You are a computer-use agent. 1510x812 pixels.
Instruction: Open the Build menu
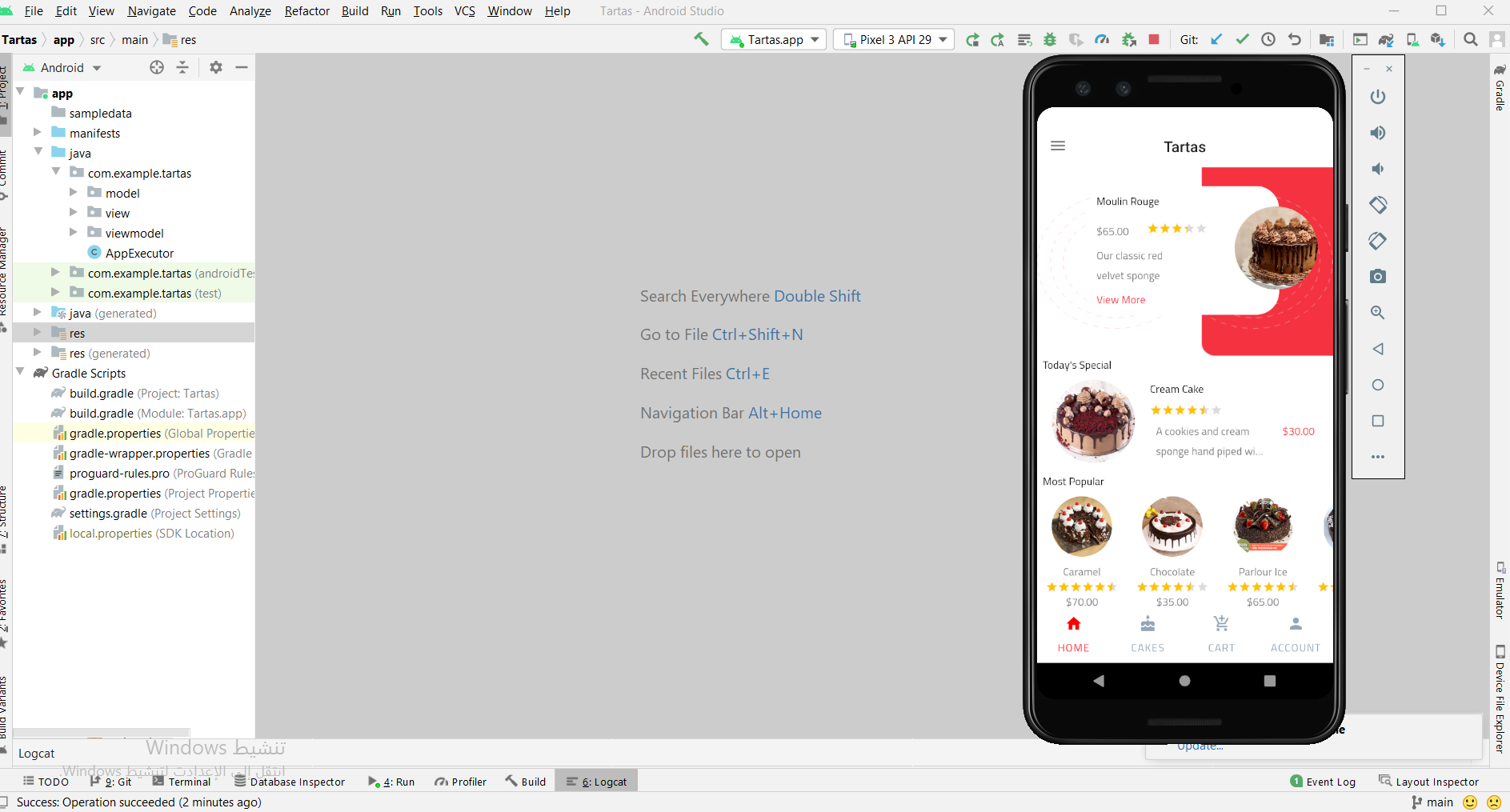354,11
